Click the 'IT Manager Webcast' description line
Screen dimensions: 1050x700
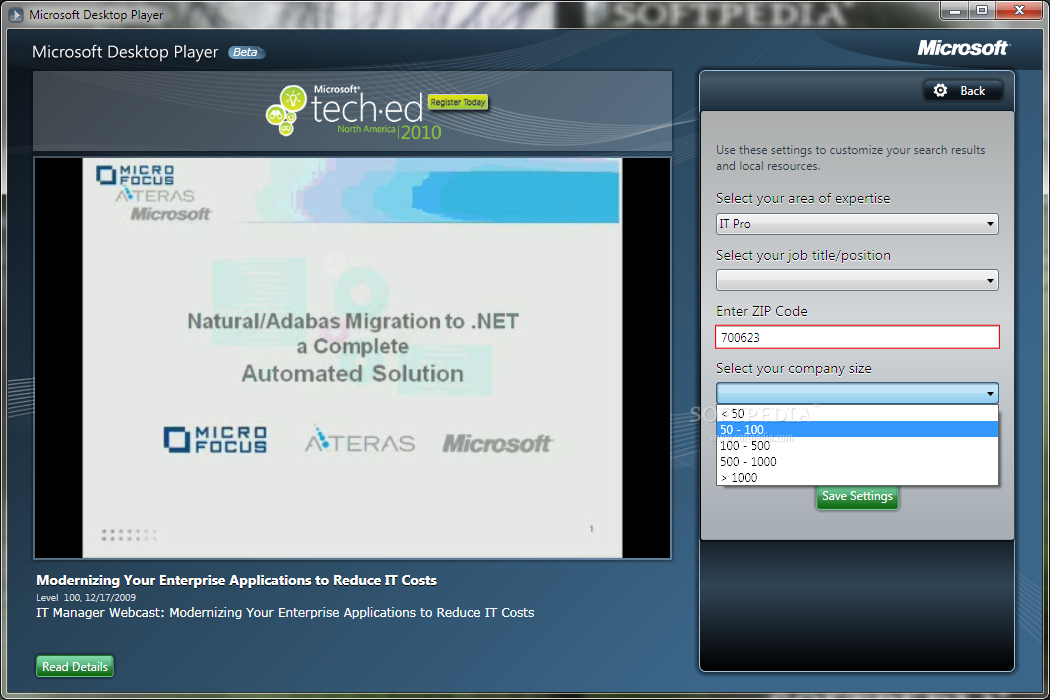tap(285, 612)
